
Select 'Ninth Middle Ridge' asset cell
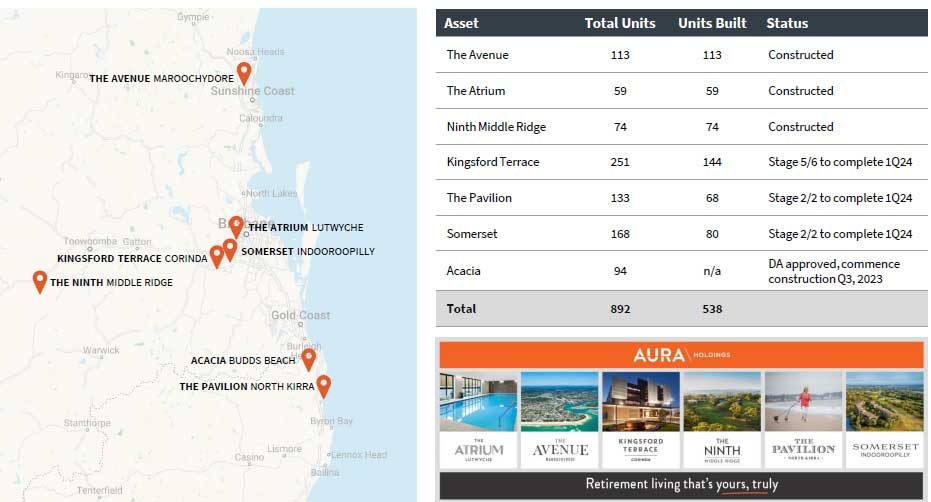(496, 127)
